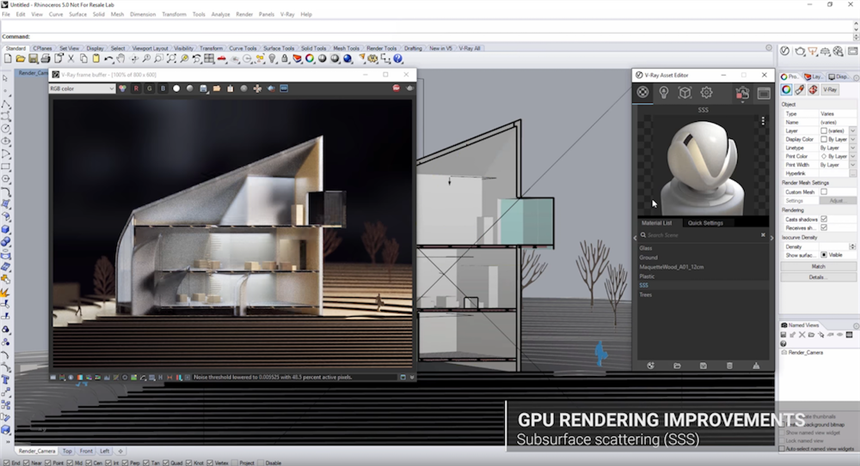Click the Match button
Viewport: 860px width, 466px height.
[x=818, y=266]
